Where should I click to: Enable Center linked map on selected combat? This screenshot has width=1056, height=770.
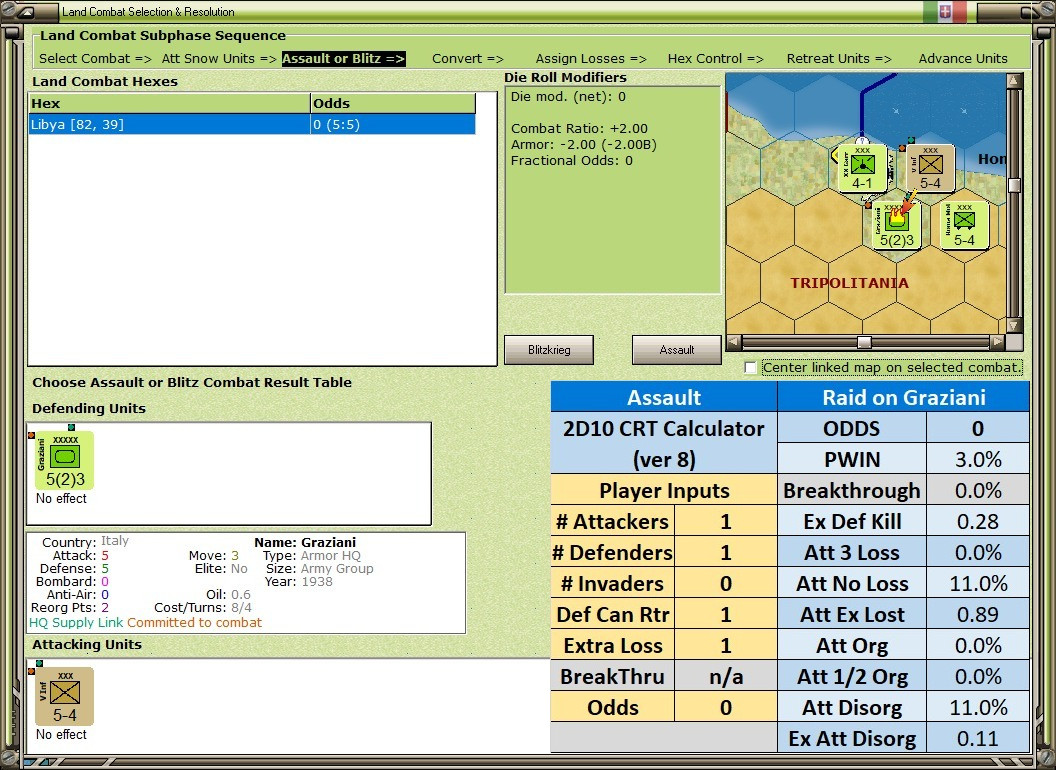click(750, 368)
